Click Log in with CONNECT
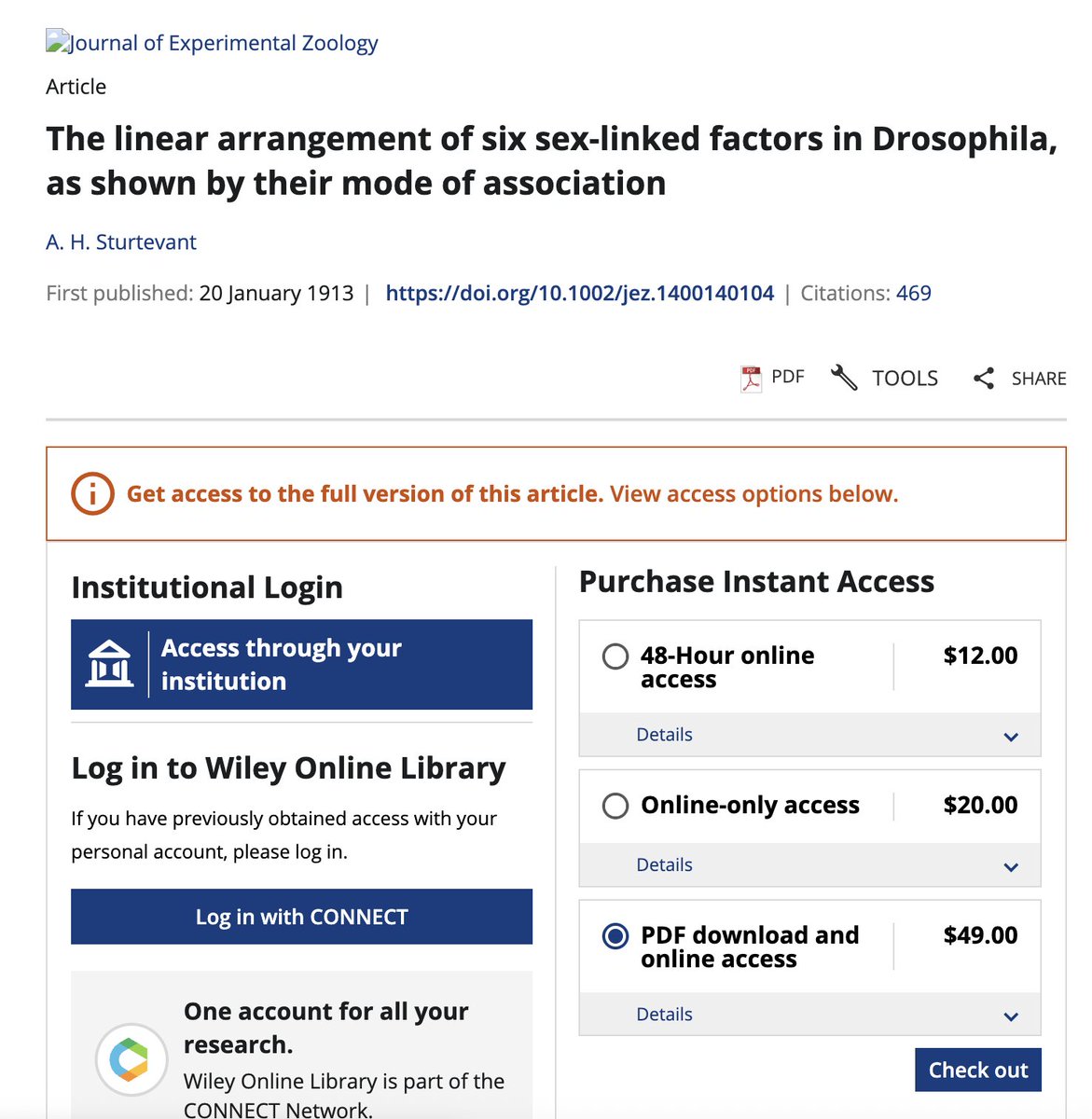 (x=300, y=917)
